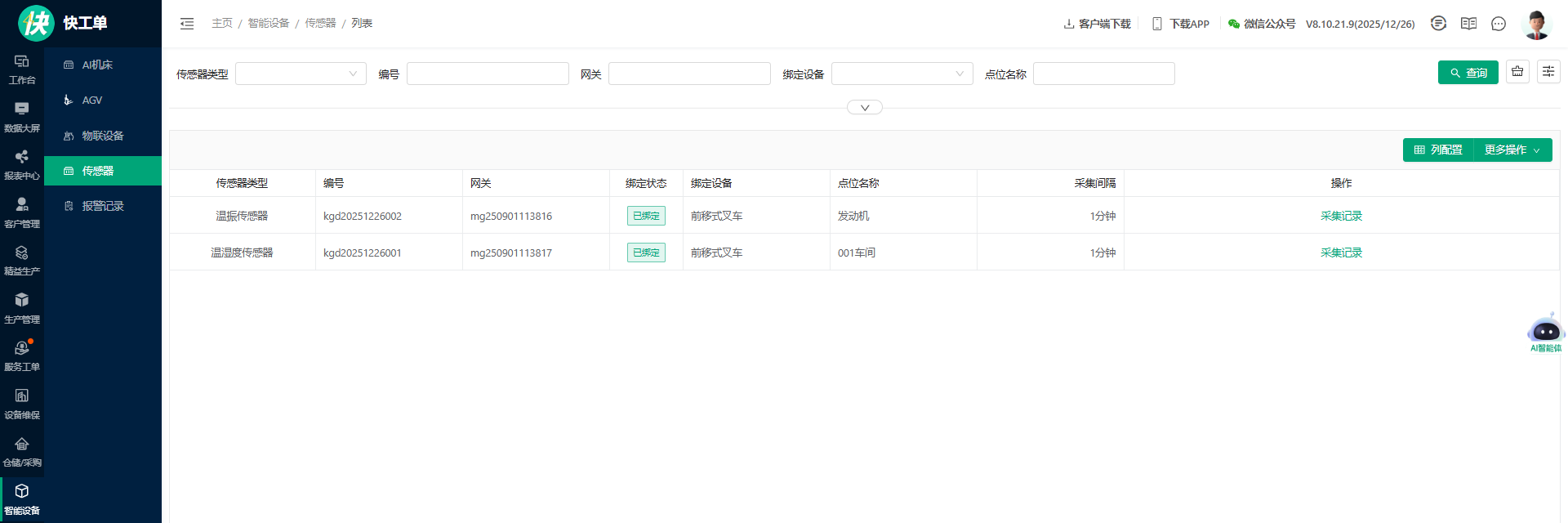Screen dimensions: 1568x523
Task: Select 物联设备 in the submenu
Action: 103,136
